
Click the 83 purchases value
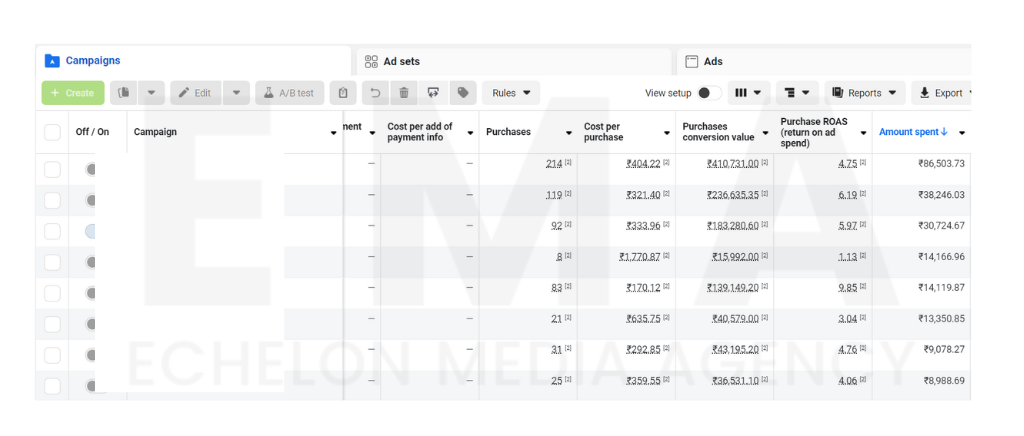[x=556, y=287]
